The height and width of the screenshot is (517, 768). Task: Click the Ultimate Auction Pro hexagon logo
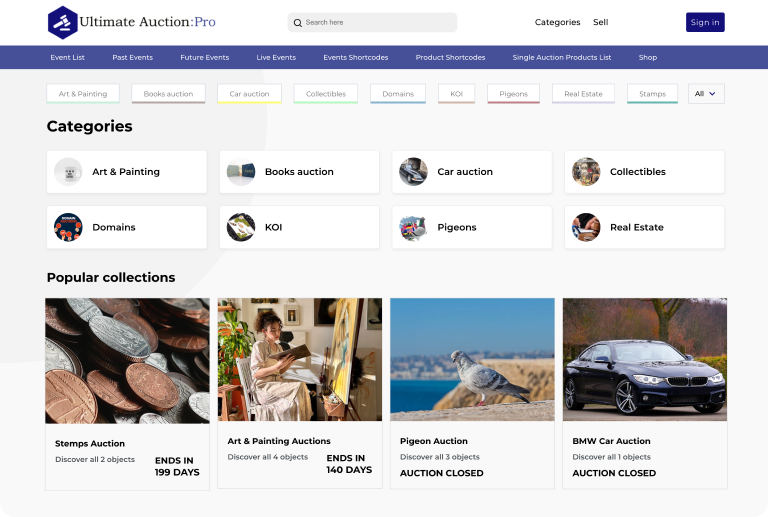coord(62,22)
